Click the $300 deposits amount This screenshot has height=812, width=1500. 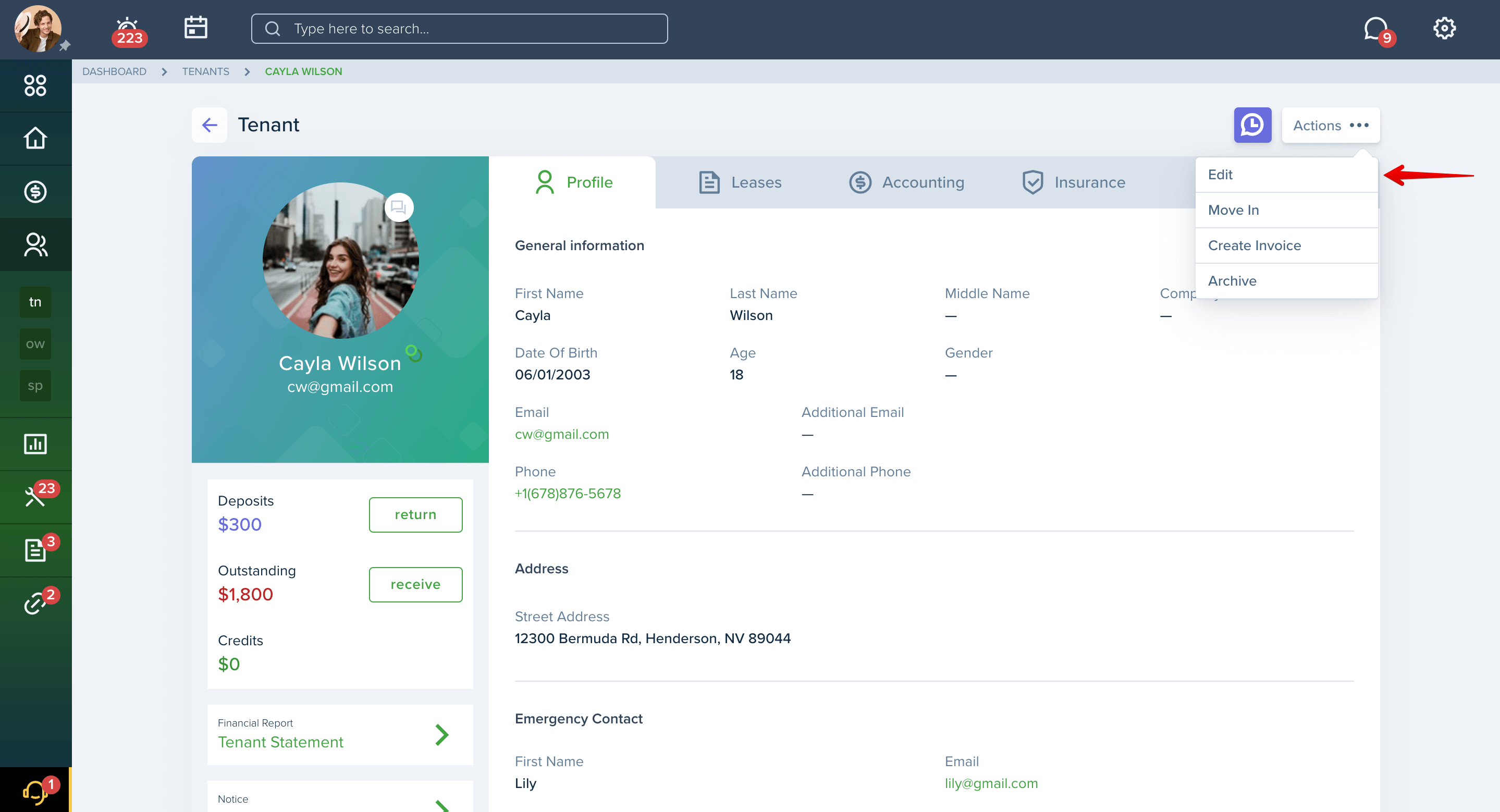[239, 524]
